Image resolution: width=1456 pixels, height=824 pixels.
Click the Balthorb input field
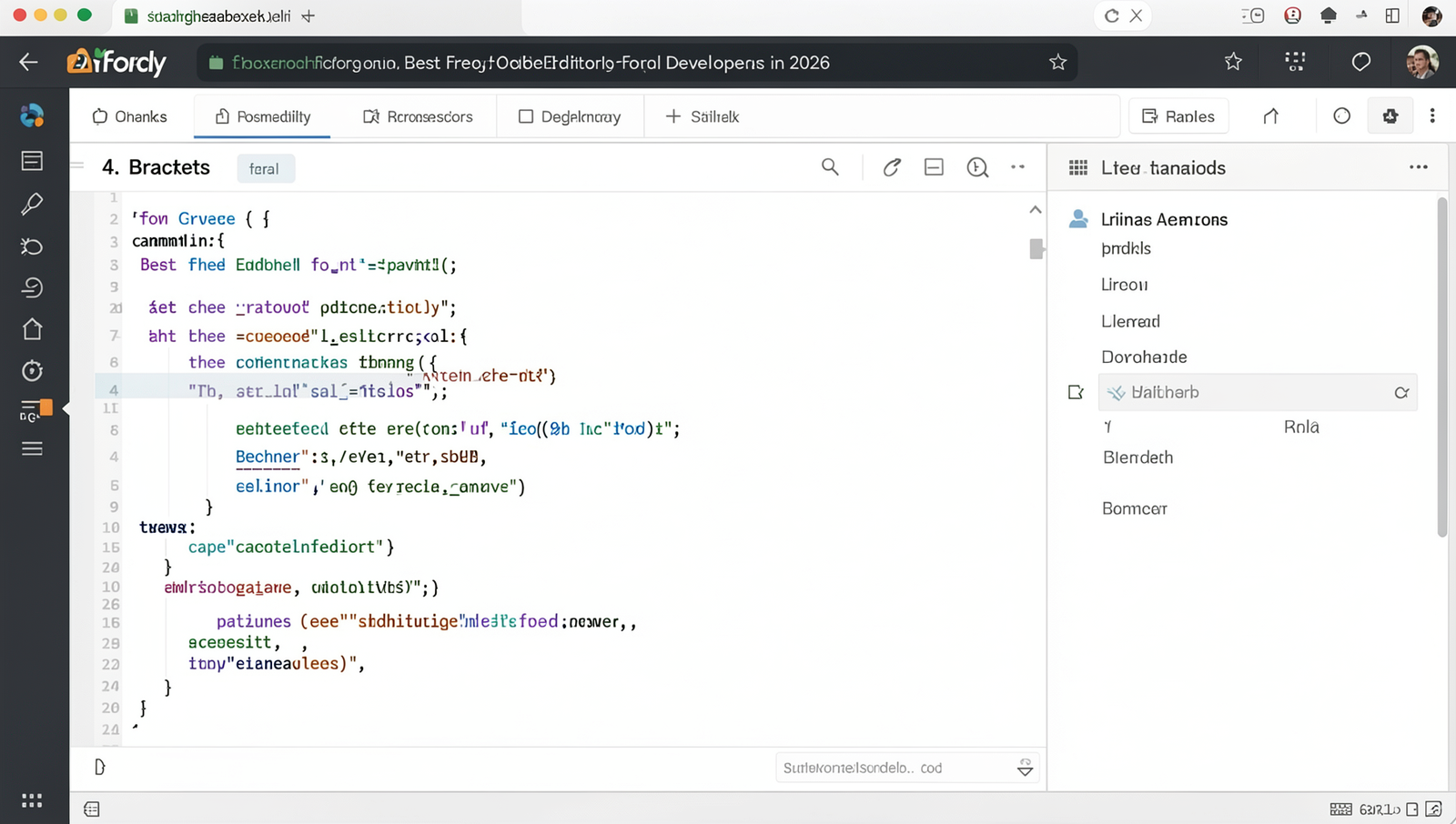point(1258,393)
